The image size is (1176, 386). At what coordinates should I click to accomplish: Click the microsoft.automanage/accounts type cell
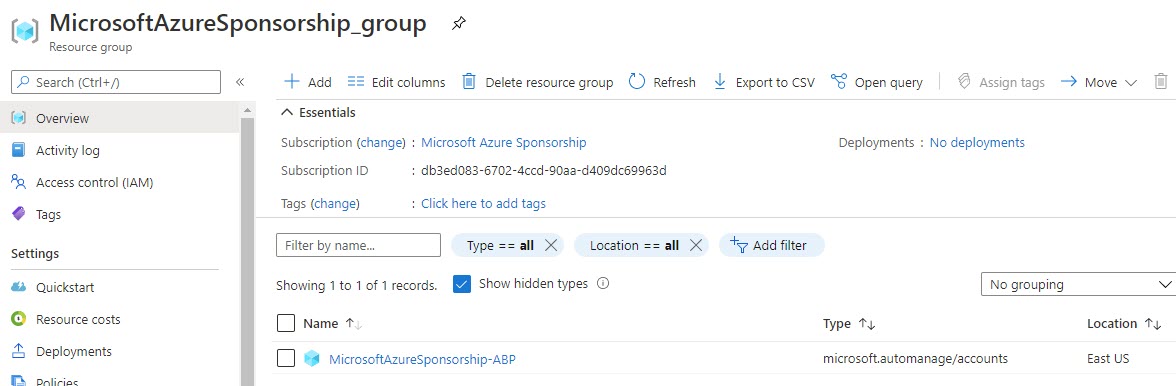915,359
